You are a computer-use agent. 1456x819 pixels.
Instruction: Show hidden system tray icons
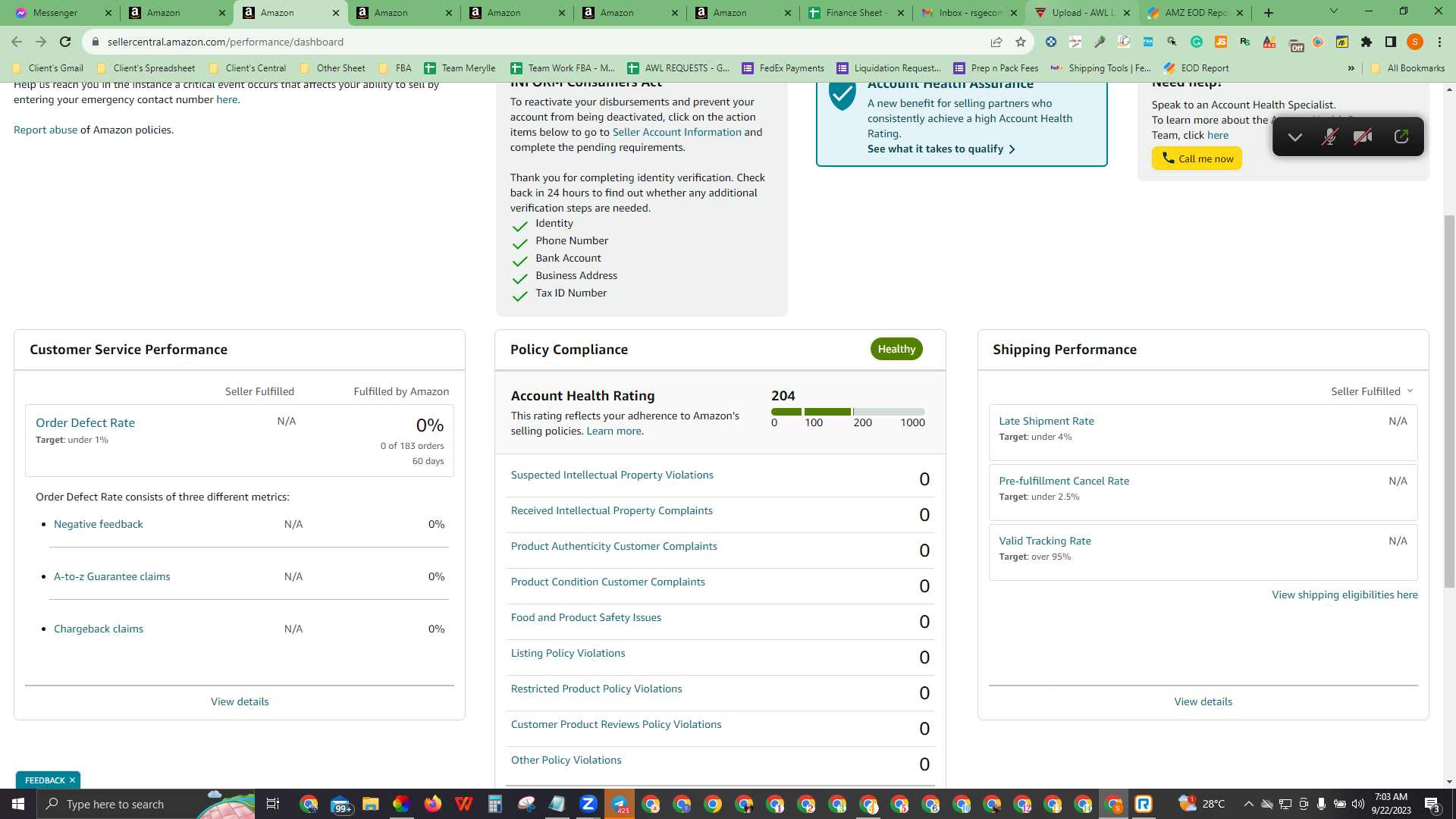point(1248,804)
